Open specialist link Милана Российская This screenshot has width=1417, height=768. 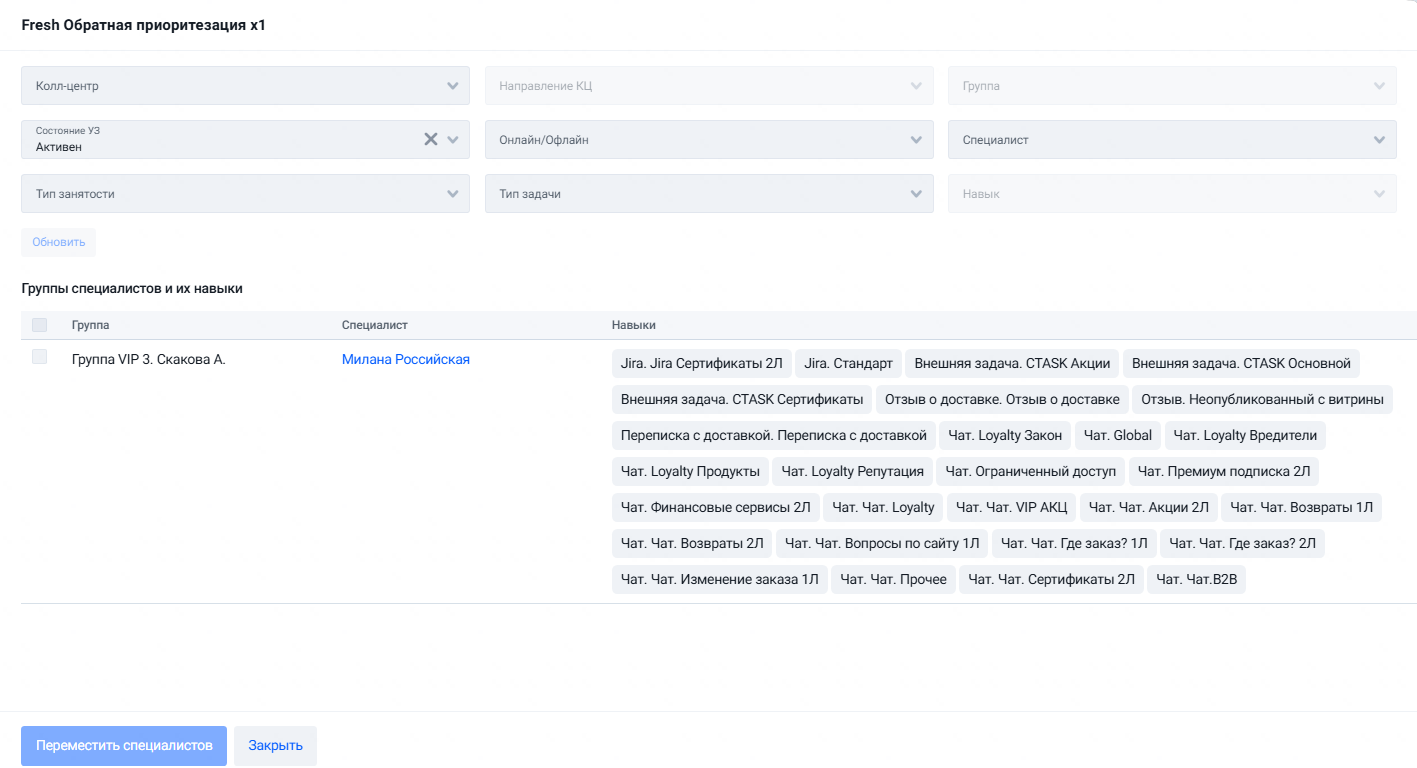coord(406,359)
